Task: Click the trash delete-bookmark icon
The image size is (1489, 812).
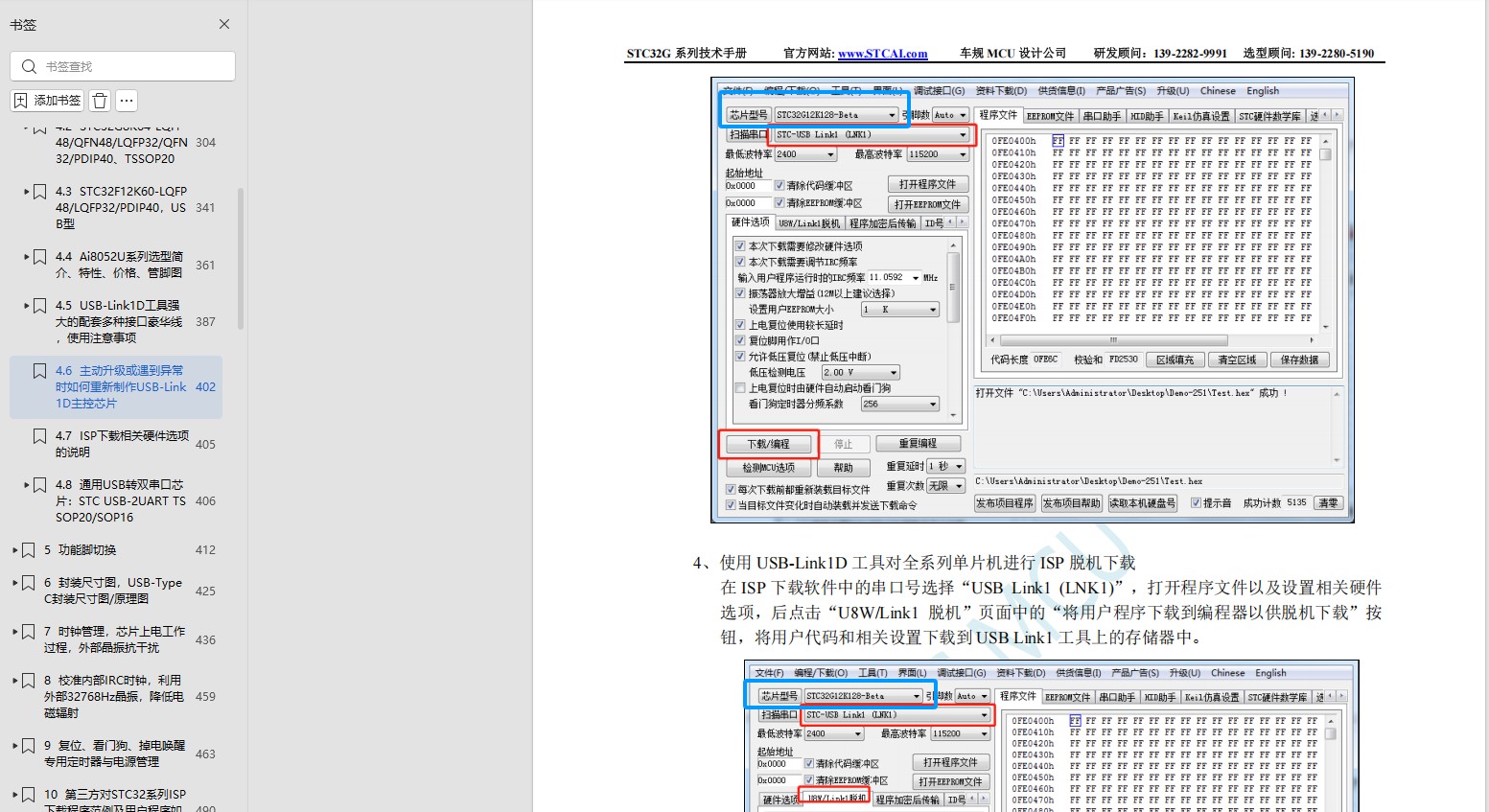Action: pos(100,100)
